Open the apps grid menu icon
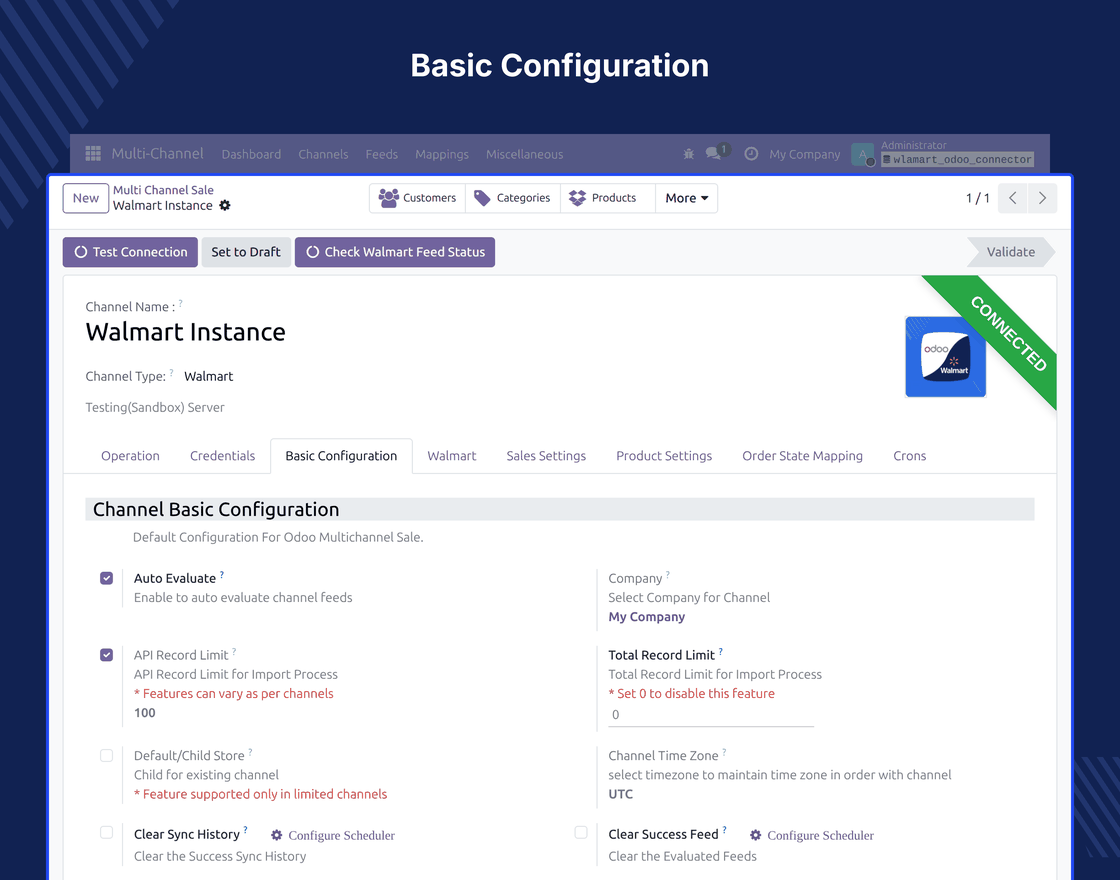1120x880 pixels. (93, 154)
